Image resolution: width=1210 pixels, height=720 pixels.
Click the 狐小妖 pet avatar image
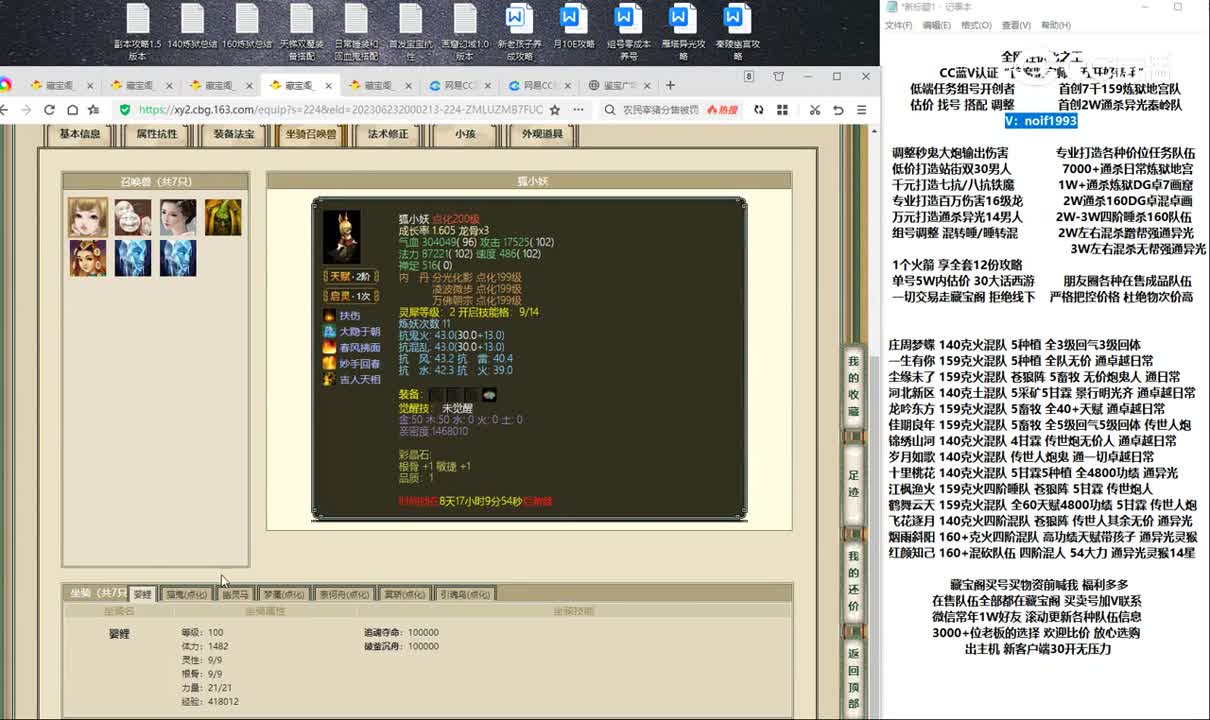pos(342,237)
